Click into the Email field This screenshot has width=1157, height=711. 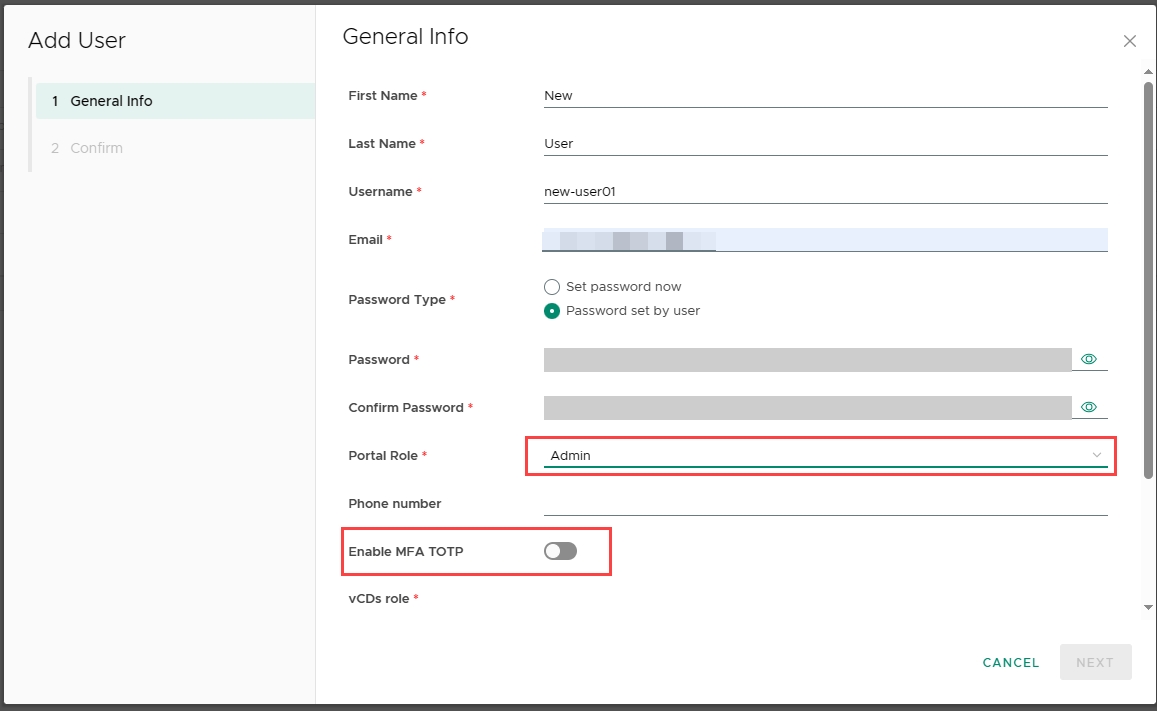click(825, 240)
